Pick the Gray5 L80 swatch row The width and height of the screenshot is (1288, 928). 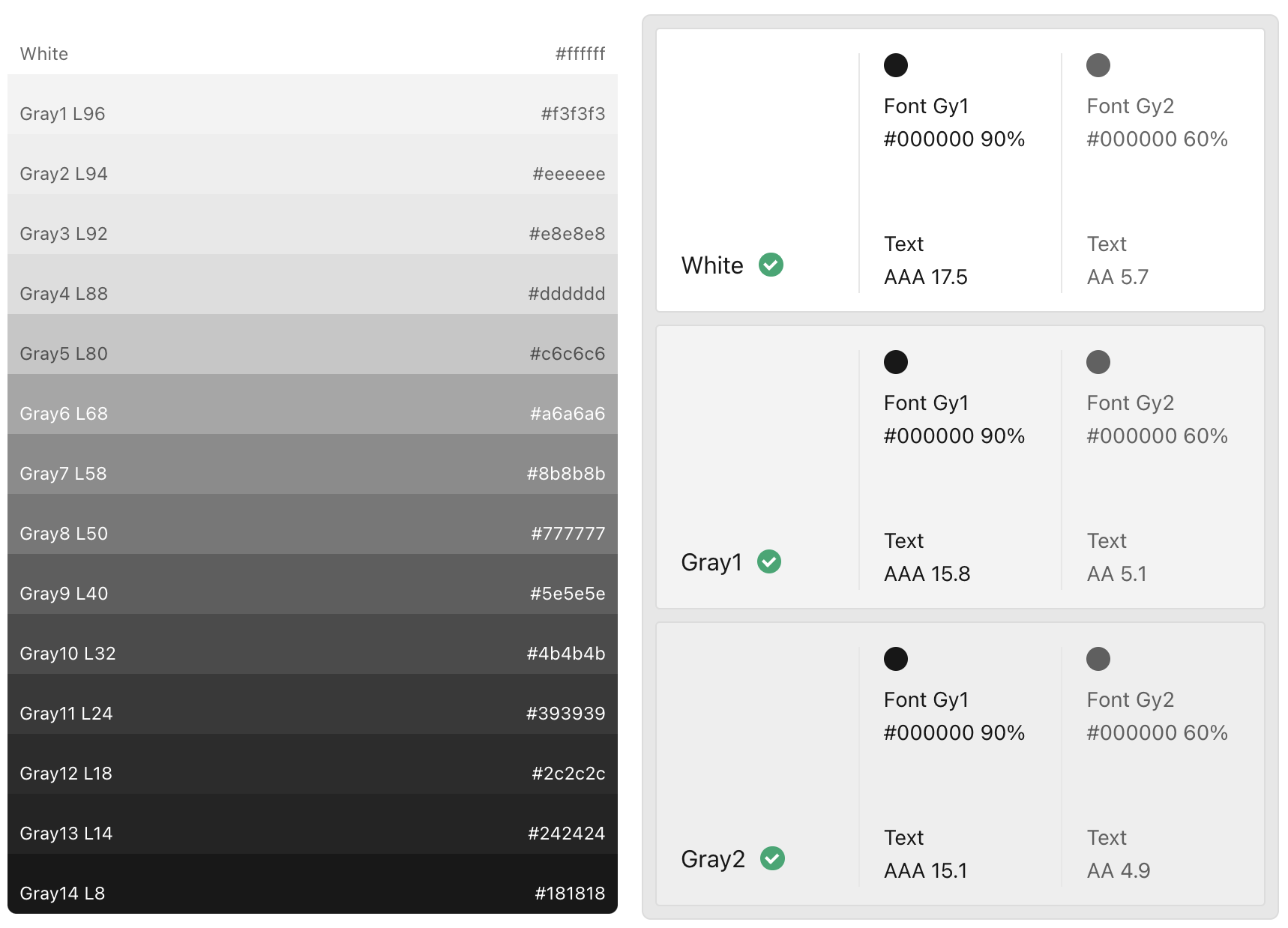pyautogui.click(x=313, y=344)
